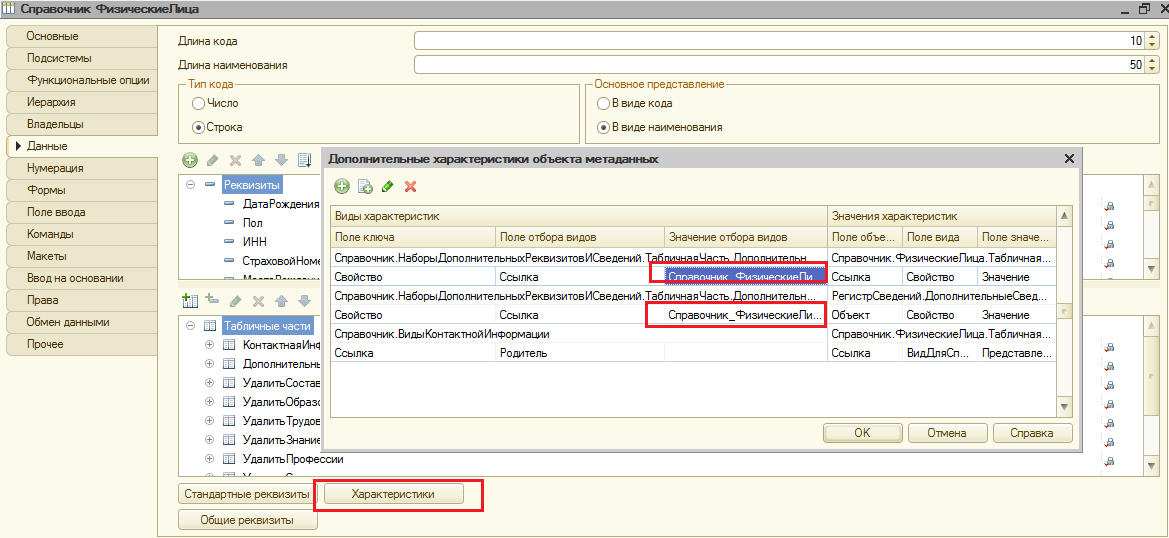Screen dimensions: 1169x538
Task: Add tabular part attribute icon above Табличные части
Action: click(212, 300)
